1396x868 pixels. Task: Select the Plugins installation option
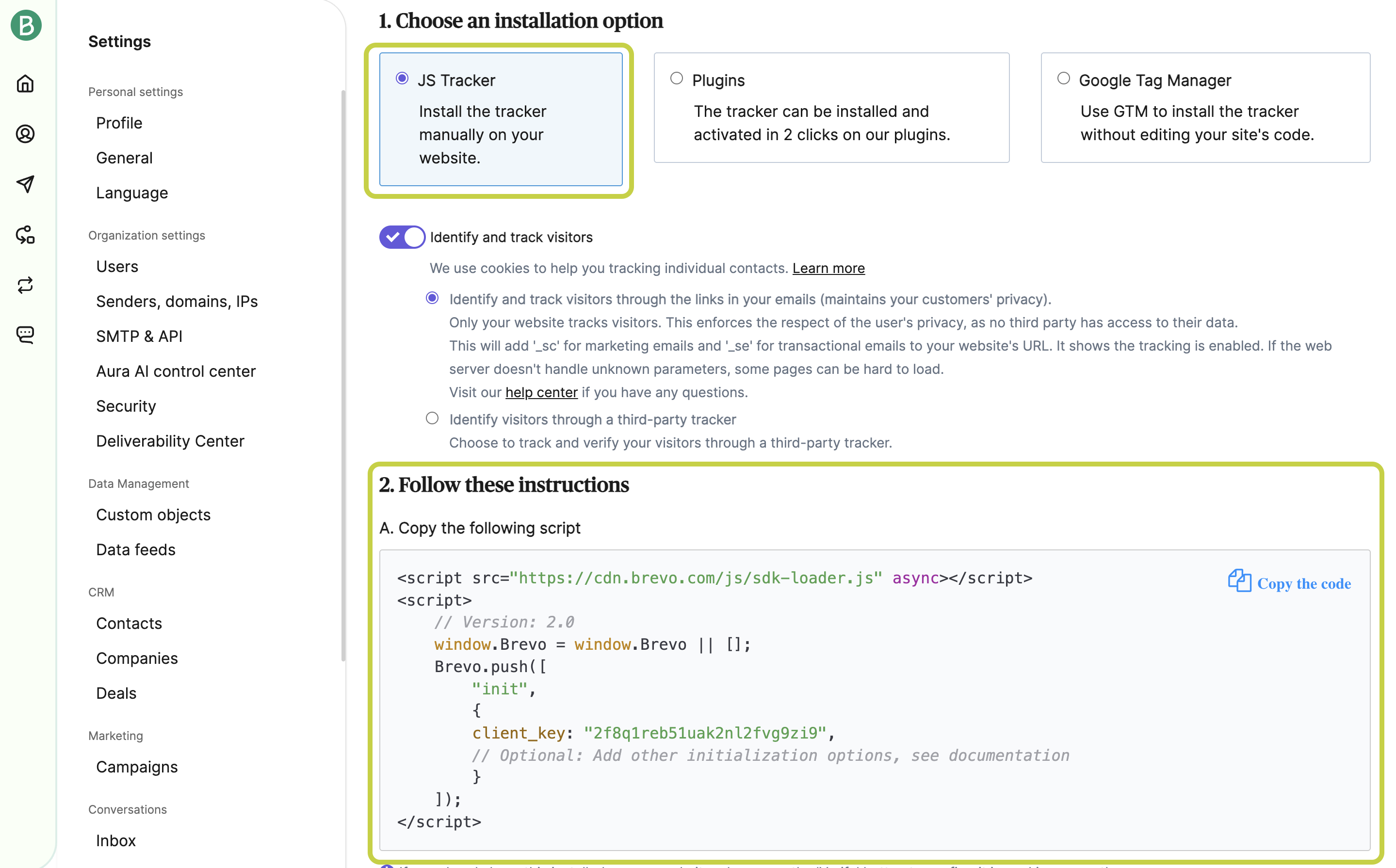677,79
